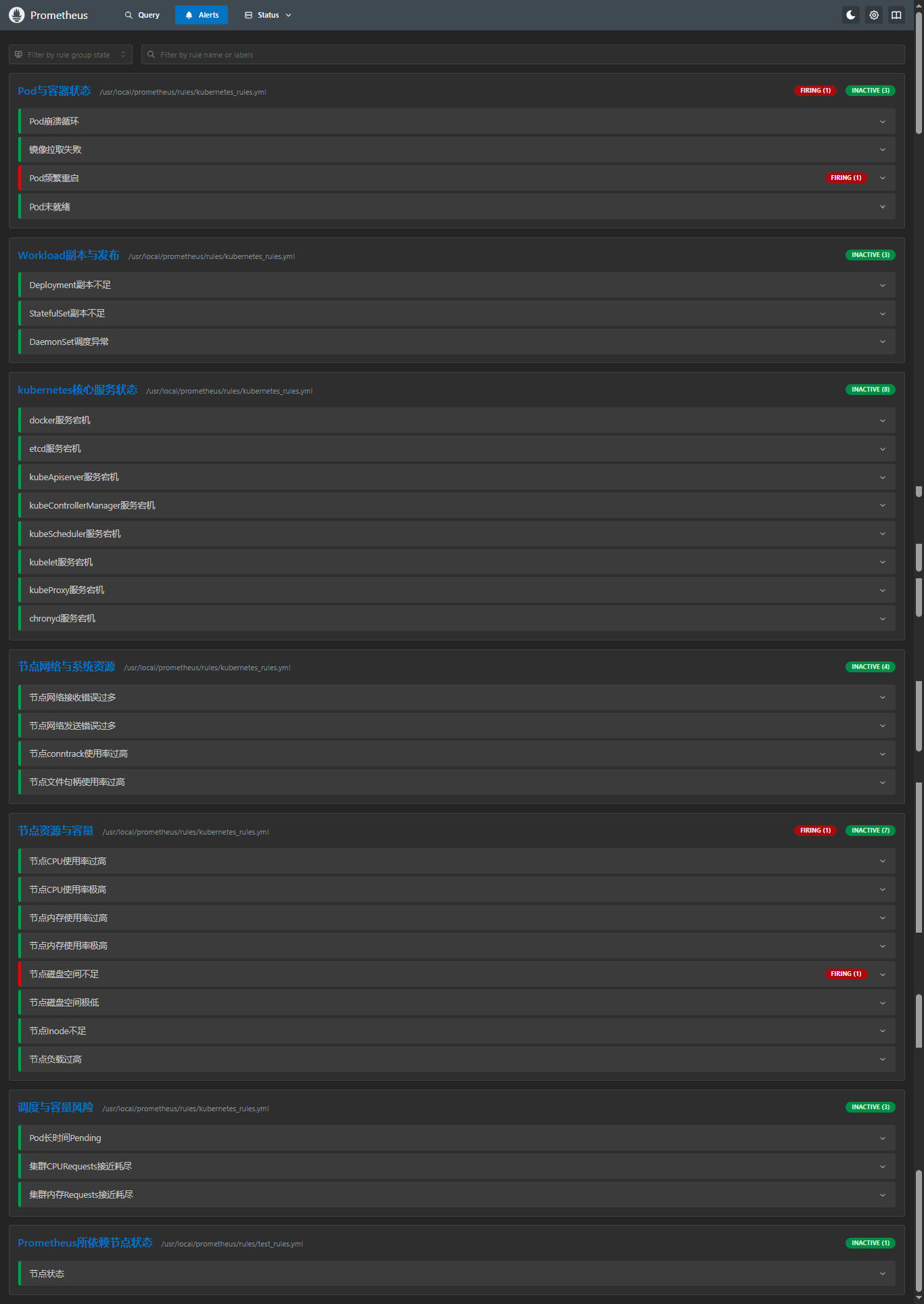
Task: Click INACTIVE (8) badge for kubernetes核心服务状态
Action: click(871, 390)
